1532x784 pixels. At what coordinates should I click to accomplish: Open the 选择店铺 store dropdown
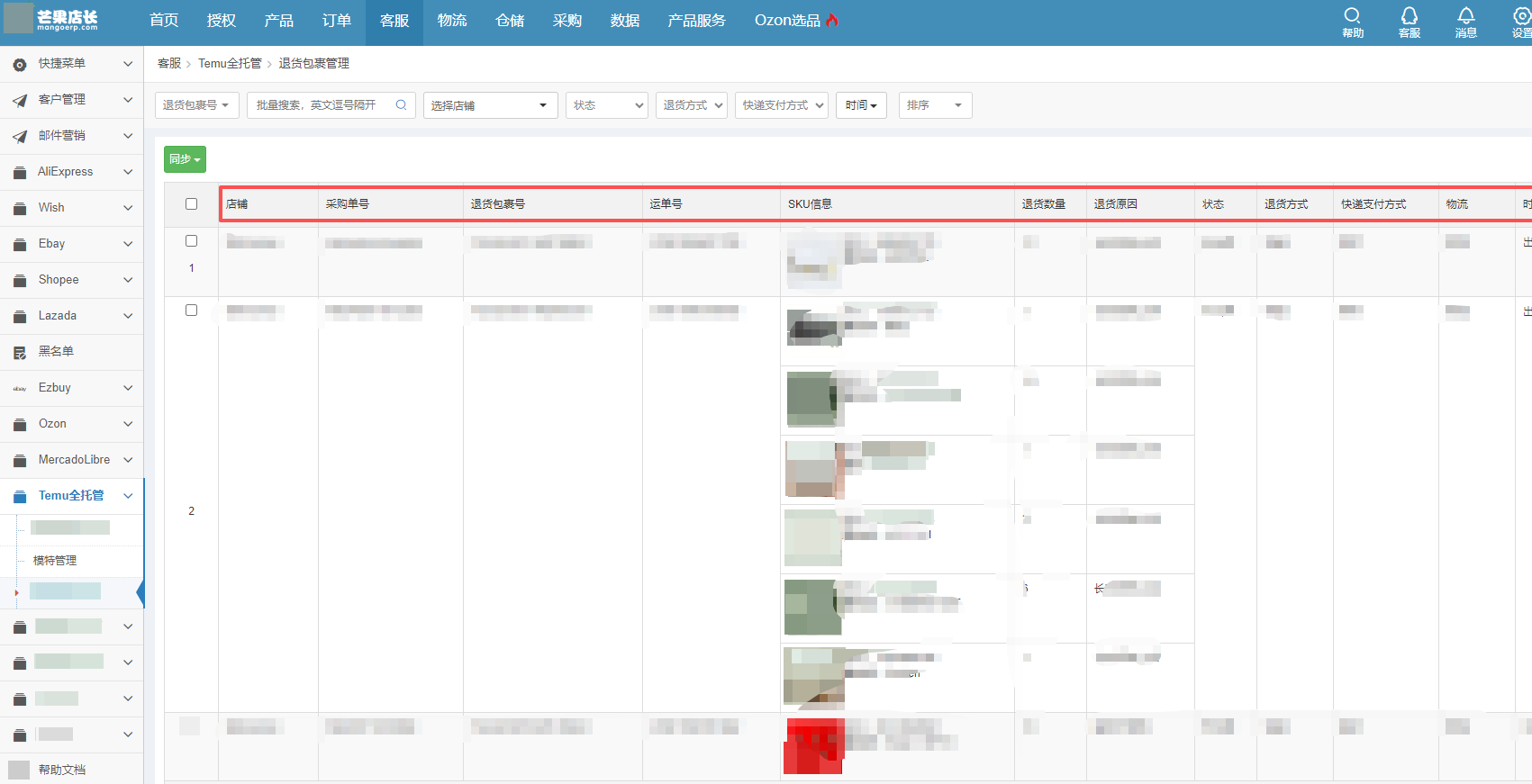(490, 105)
